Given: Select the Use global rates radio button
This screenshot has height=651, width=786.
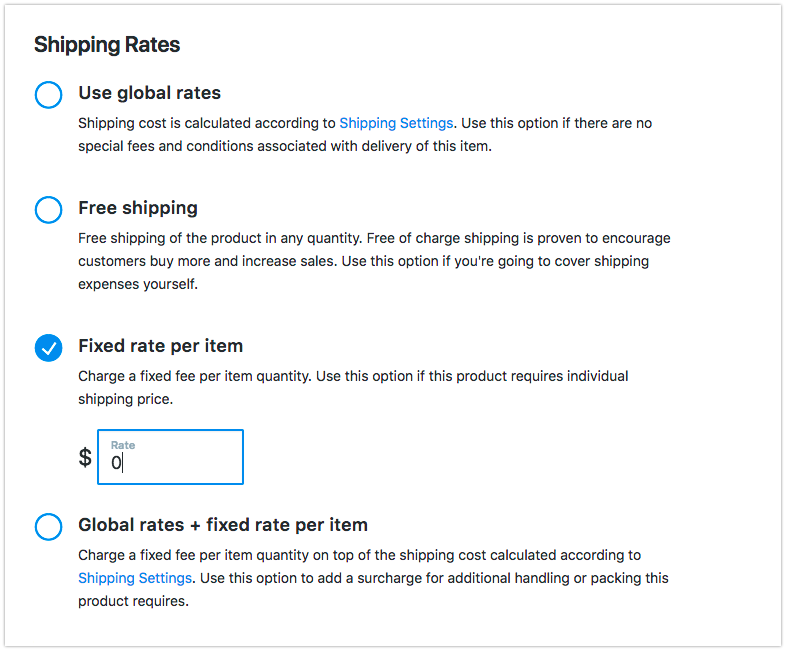Looking at the screenshot, I should pos(49,95).
